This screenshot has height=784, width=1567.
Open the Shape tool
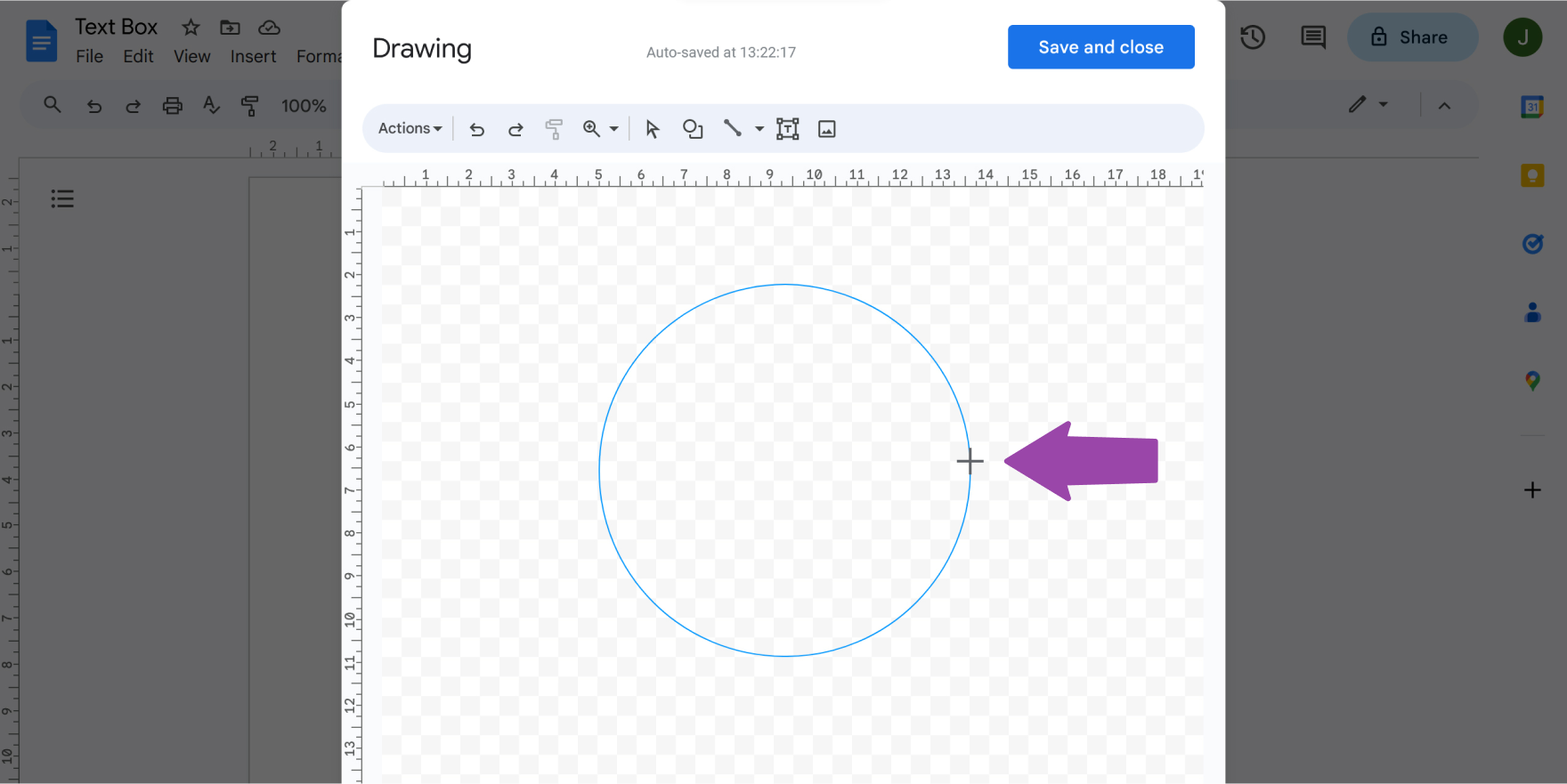click(x=693, y=129)
